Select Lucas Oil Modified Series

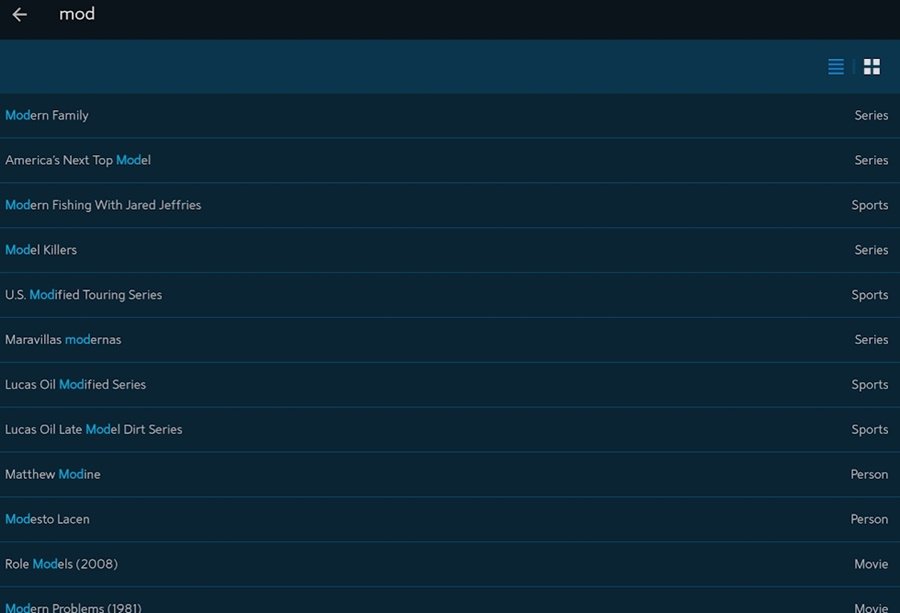pos(450,384)
